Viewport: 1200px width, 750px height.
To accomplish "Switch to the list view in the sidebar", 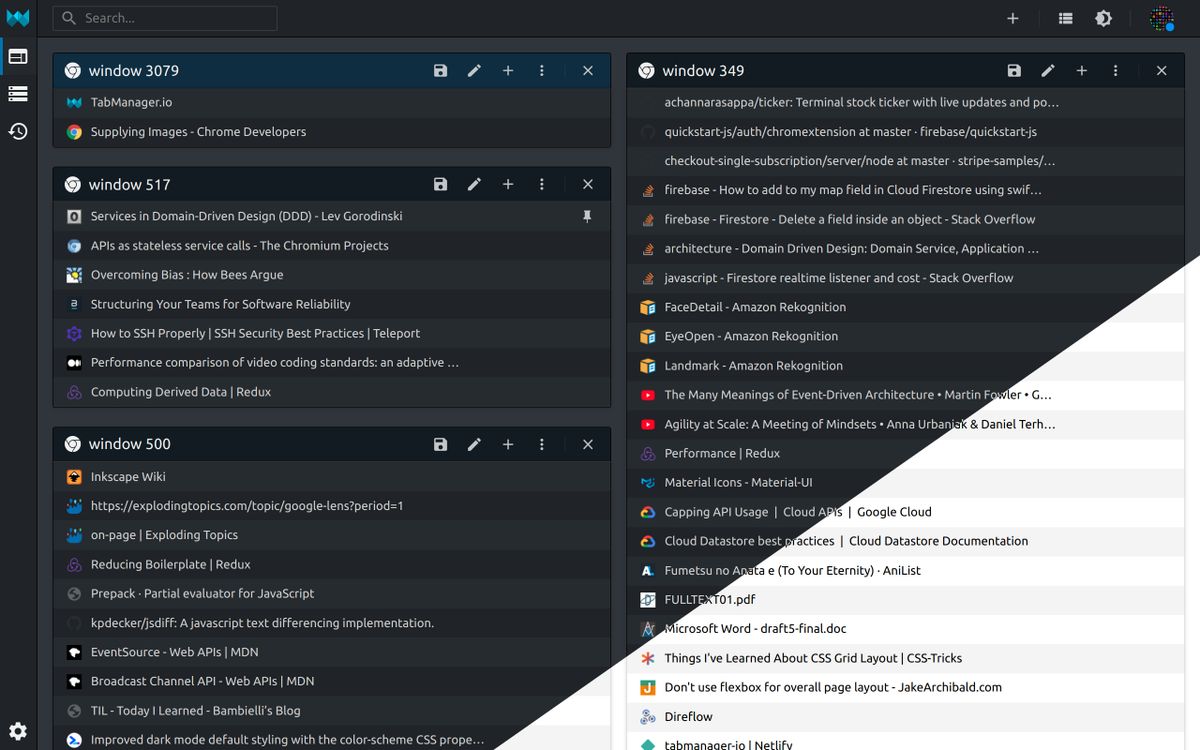I will [x=17, y=94].
